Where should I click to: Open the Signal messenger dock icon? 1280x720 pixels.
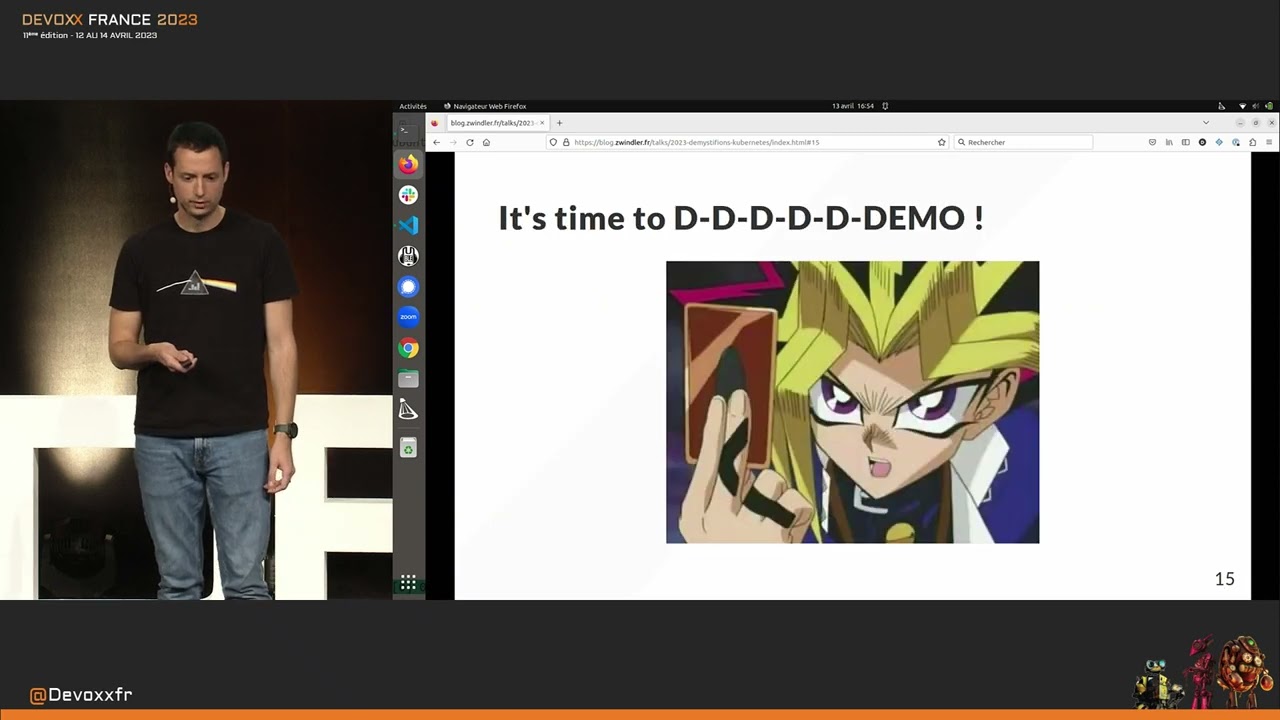(408, 287)
